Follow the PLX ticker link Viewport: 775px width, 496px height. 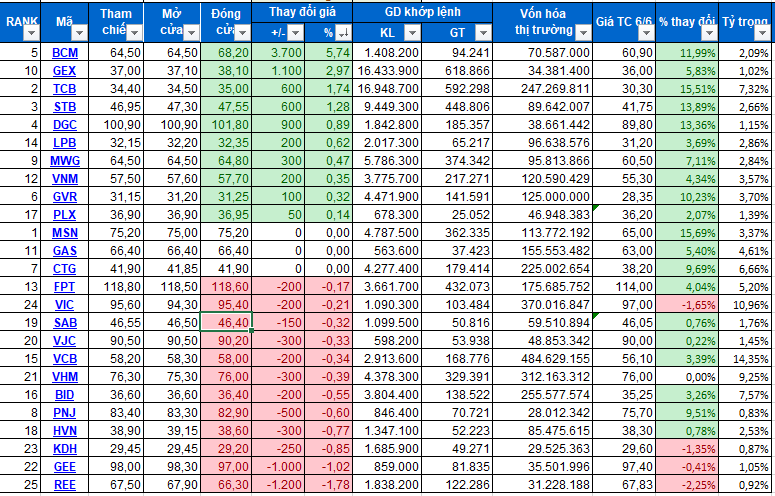pyautogui.click(x=65, y=215)
